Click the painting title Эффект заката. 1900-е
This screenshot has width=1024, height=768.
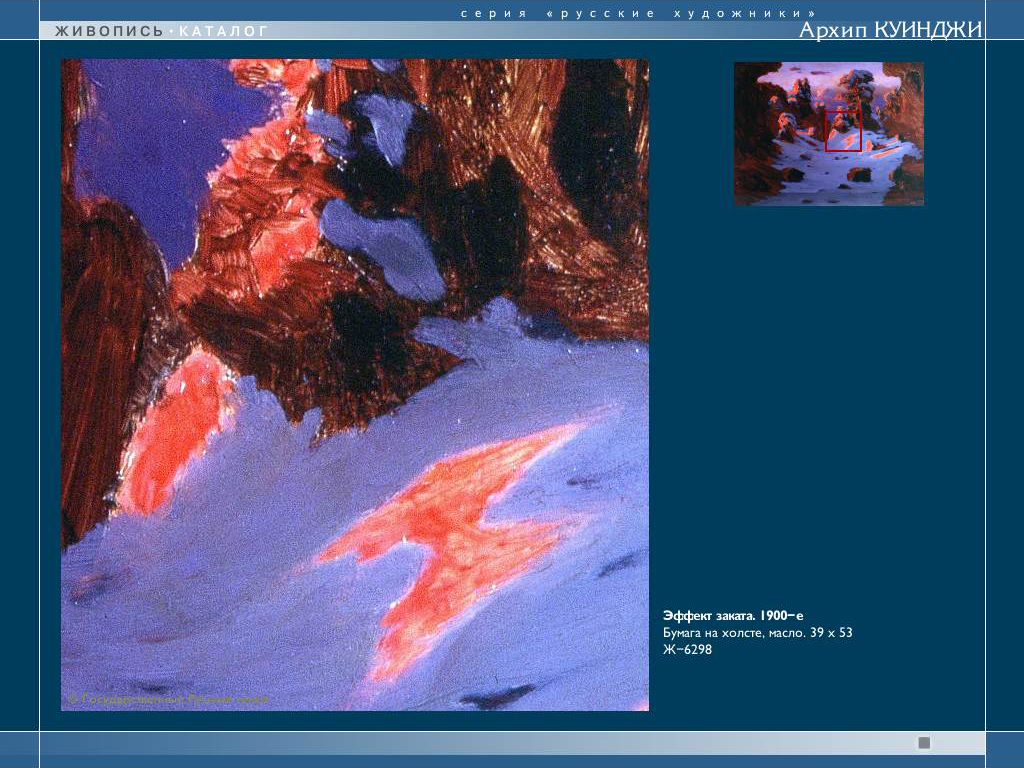point(733,616)
